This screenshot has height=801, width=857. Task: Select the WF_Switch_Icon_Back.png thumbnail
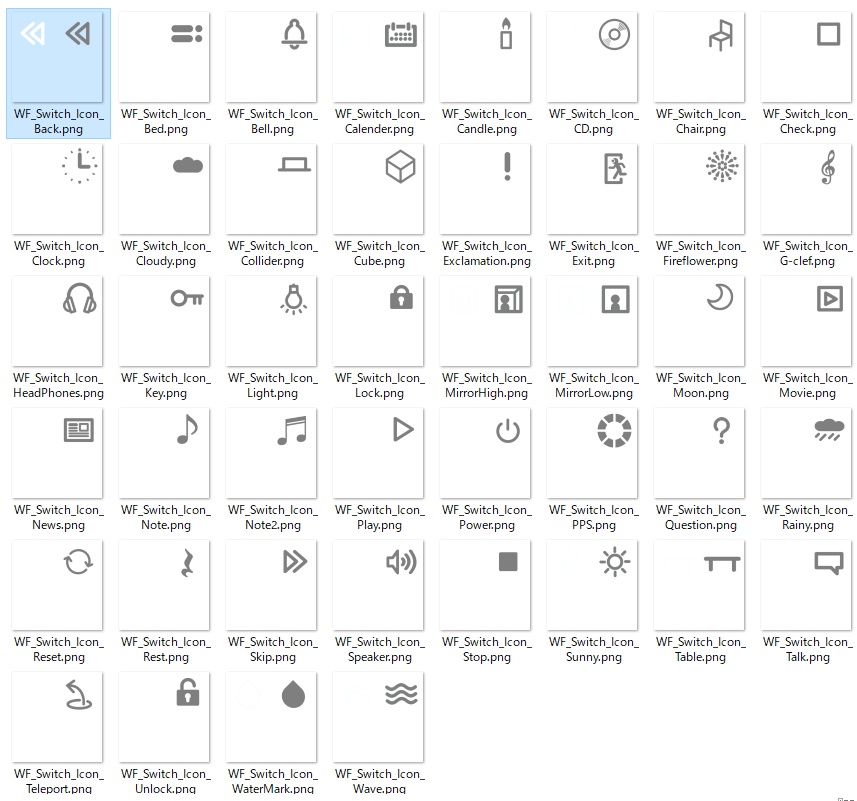(57, 57)
